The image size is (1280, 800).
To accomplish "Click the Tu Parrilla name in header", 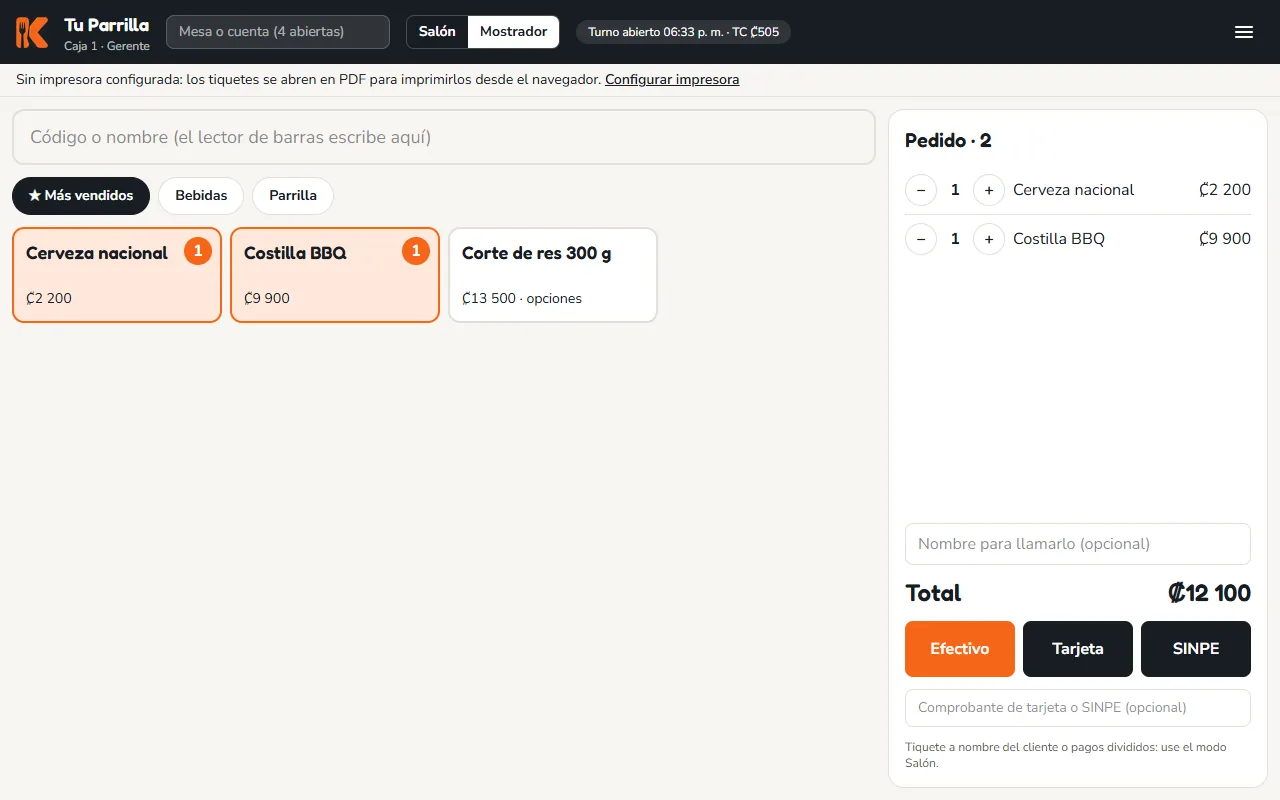I will pyautogui.click(x=106, y=25).
